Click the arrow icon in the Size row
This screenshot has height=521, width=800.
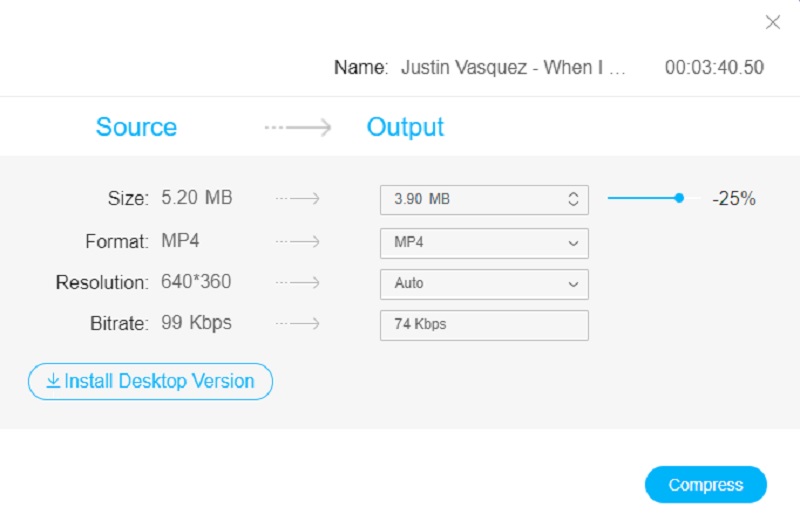pyautogui.click(x=298, y=199)
